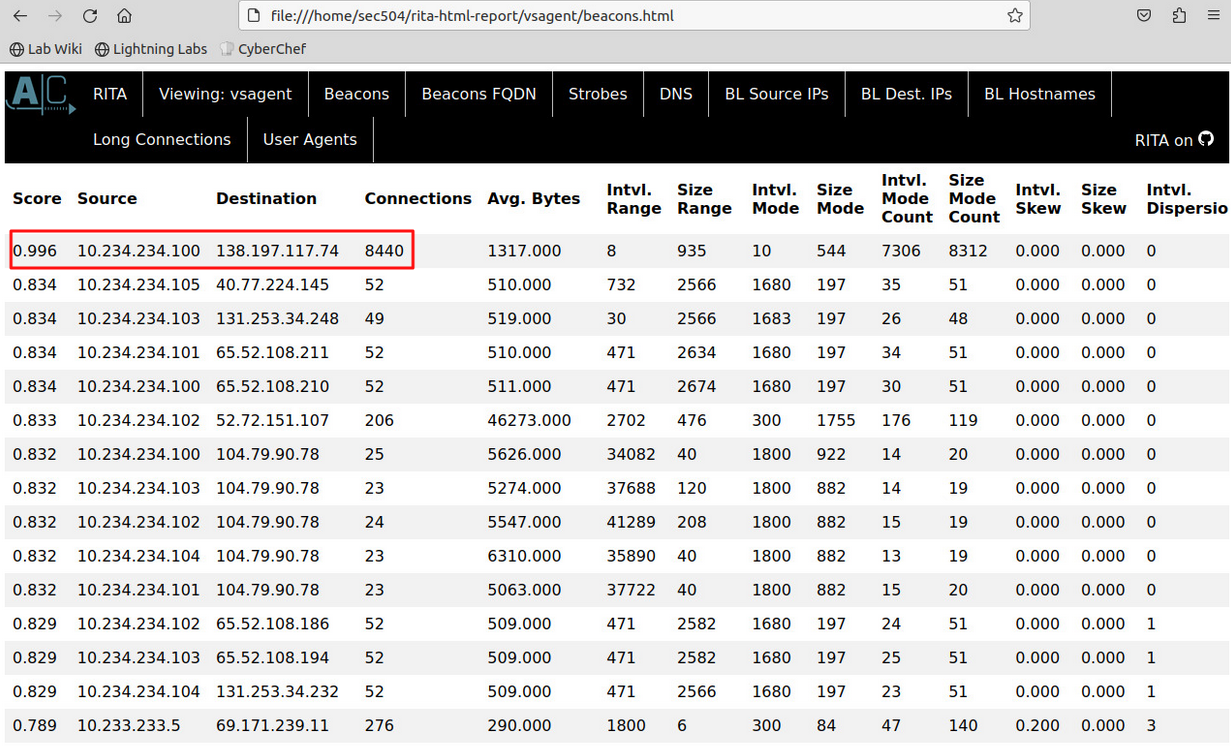Go forward to the next page
This screenshot has width=1231, height=746.
pyautogui.click(x=55, y=16)
